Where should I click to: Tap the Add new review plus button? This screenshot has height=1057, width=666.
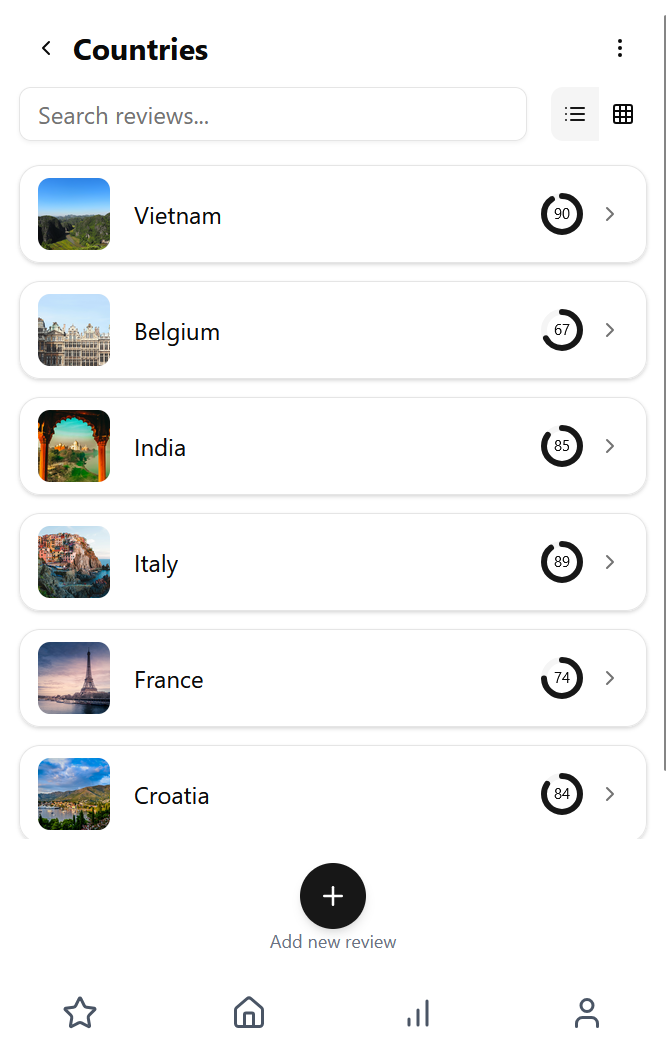pos(333,895)
